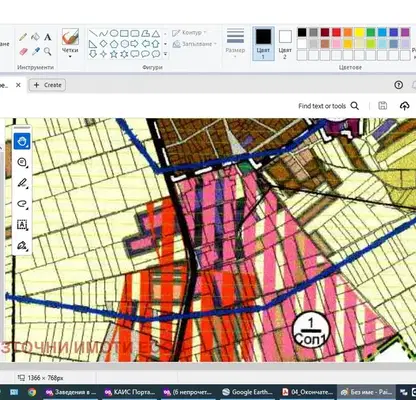Select the Цвят 2 color button
The width and height of the screenshot is (416, 400).
(x=285, y=43)
